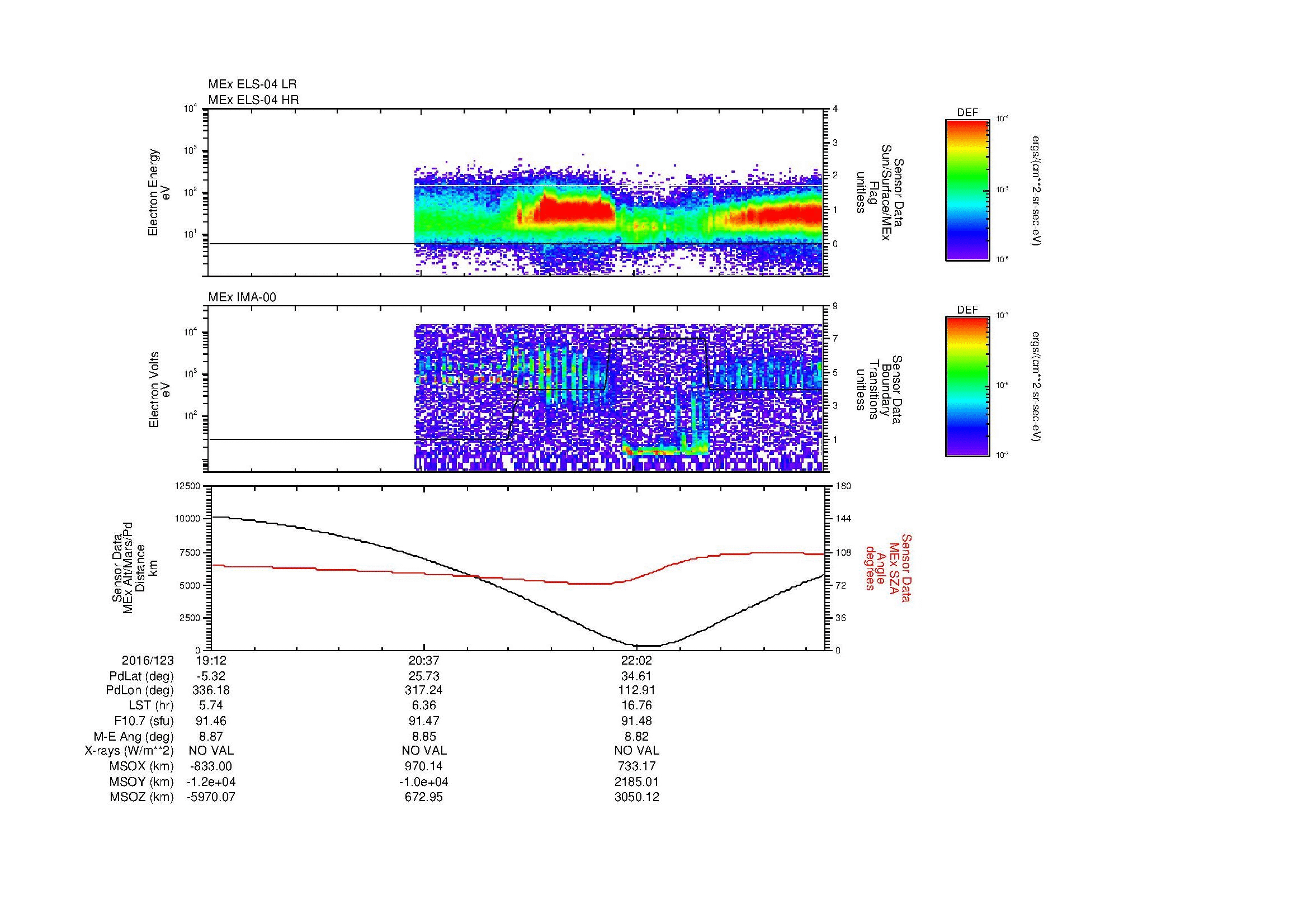Select the 'MSOX (km)' row label

[x=143, y=766]
